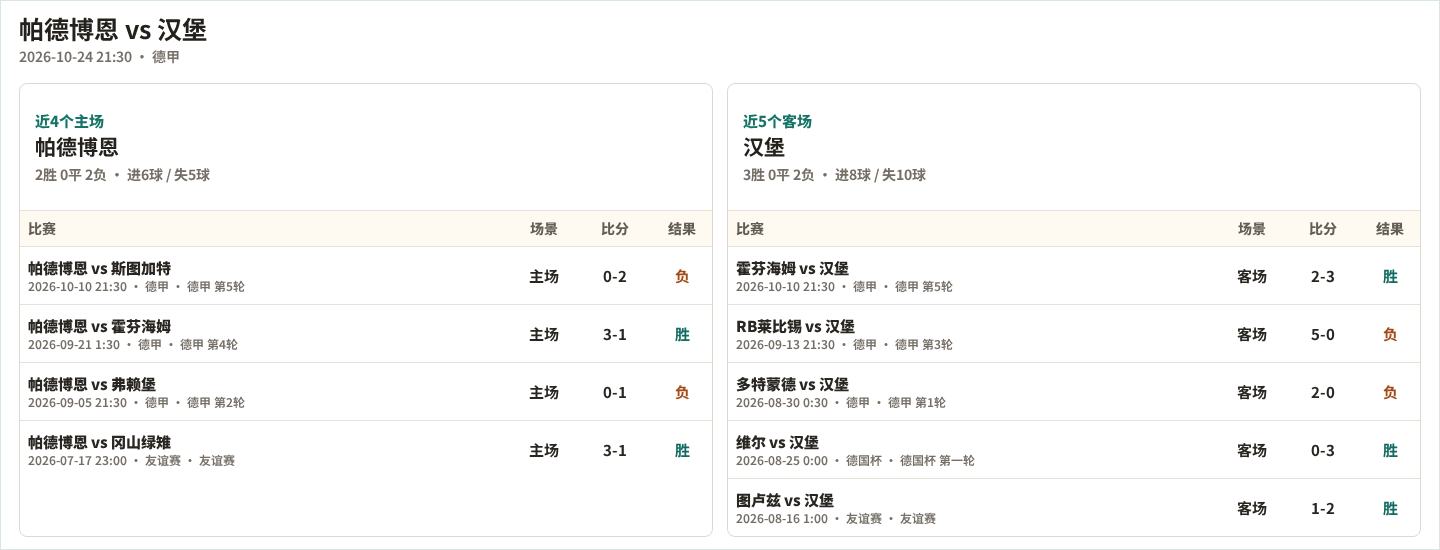Click the 胜 result of 维尔 vs 汉堡

pos(1390,451)
